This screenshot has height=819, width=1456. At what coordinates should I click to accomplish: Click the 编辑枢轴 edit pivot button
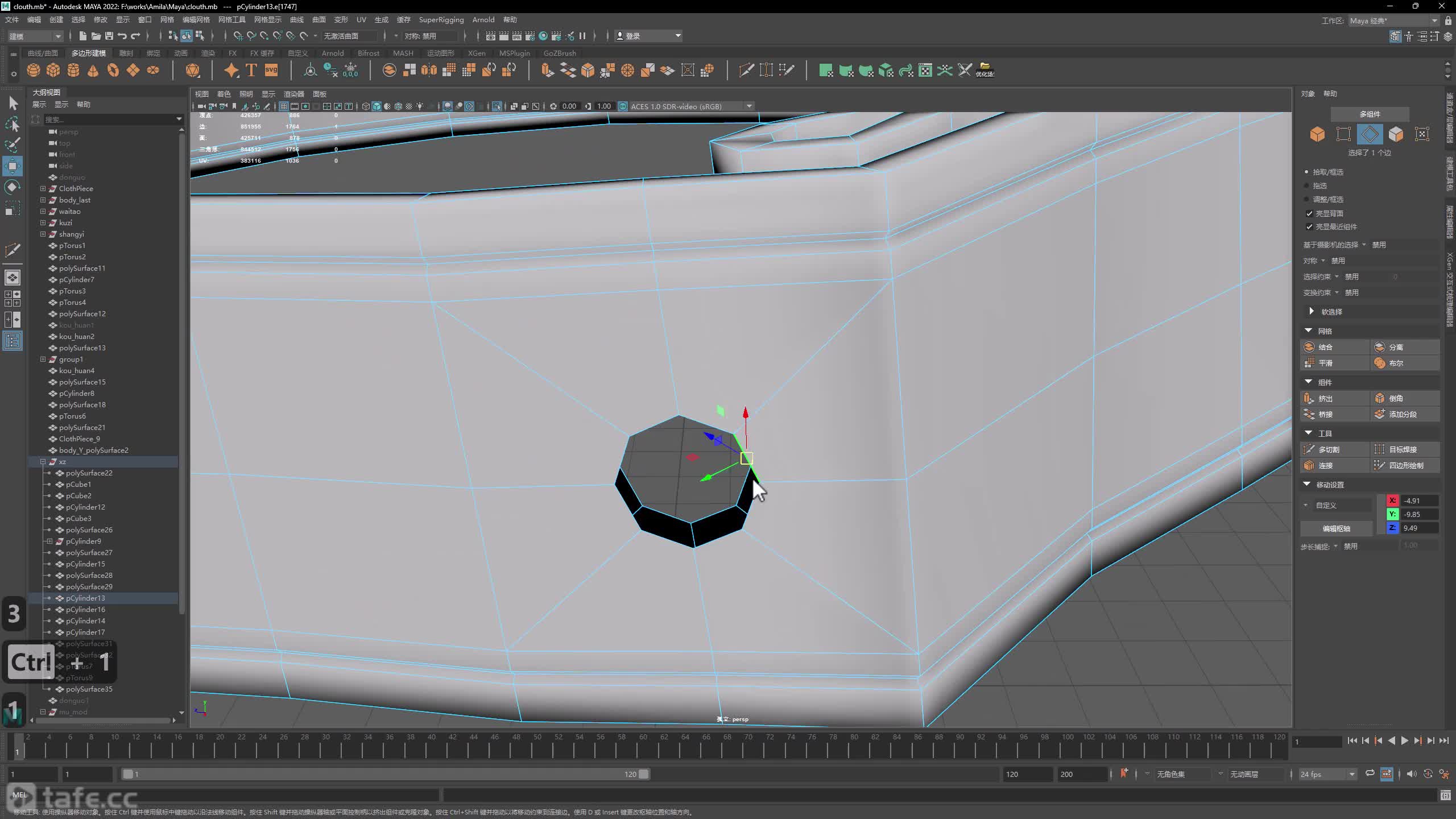pos(1336,528)
